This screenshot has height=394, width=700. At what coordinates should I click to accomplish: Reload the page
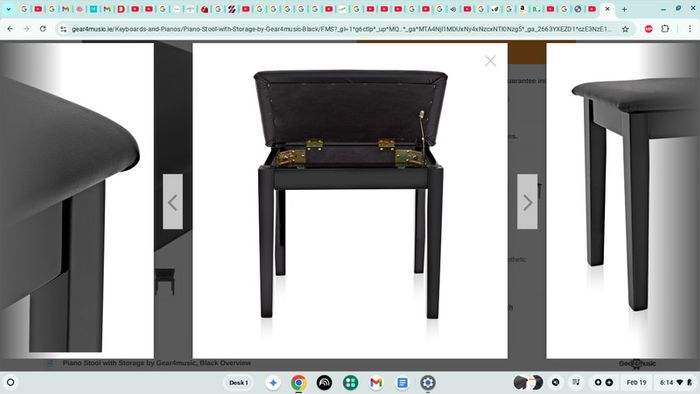tap(43, 29)
